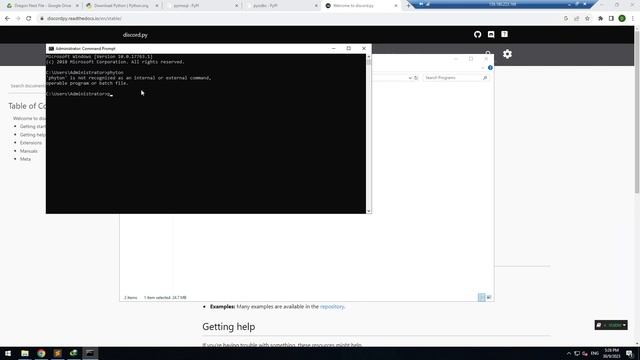Click the Explorer window help icon
Screen dimensions: 640x360
pyautogui.click(x=490, y=68)
